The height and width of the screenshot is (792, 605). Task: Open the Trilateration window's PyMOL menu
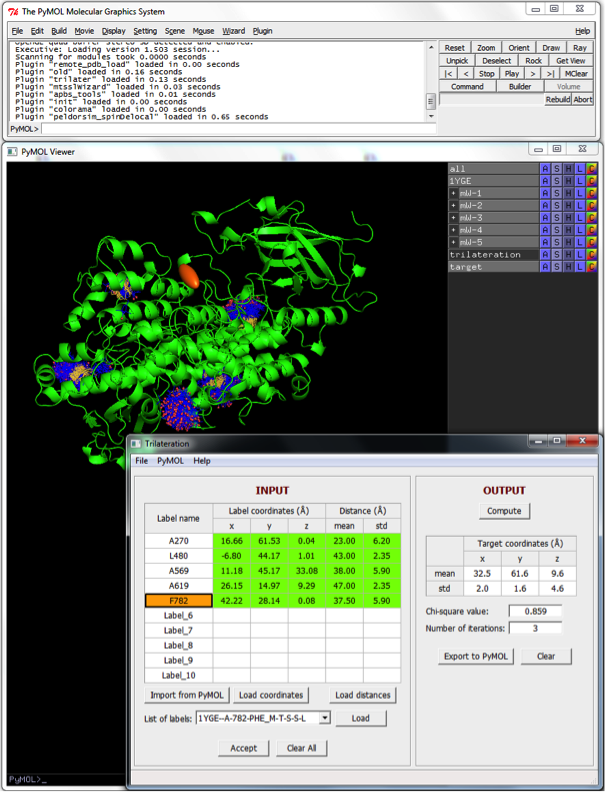(x=170, y=461)
